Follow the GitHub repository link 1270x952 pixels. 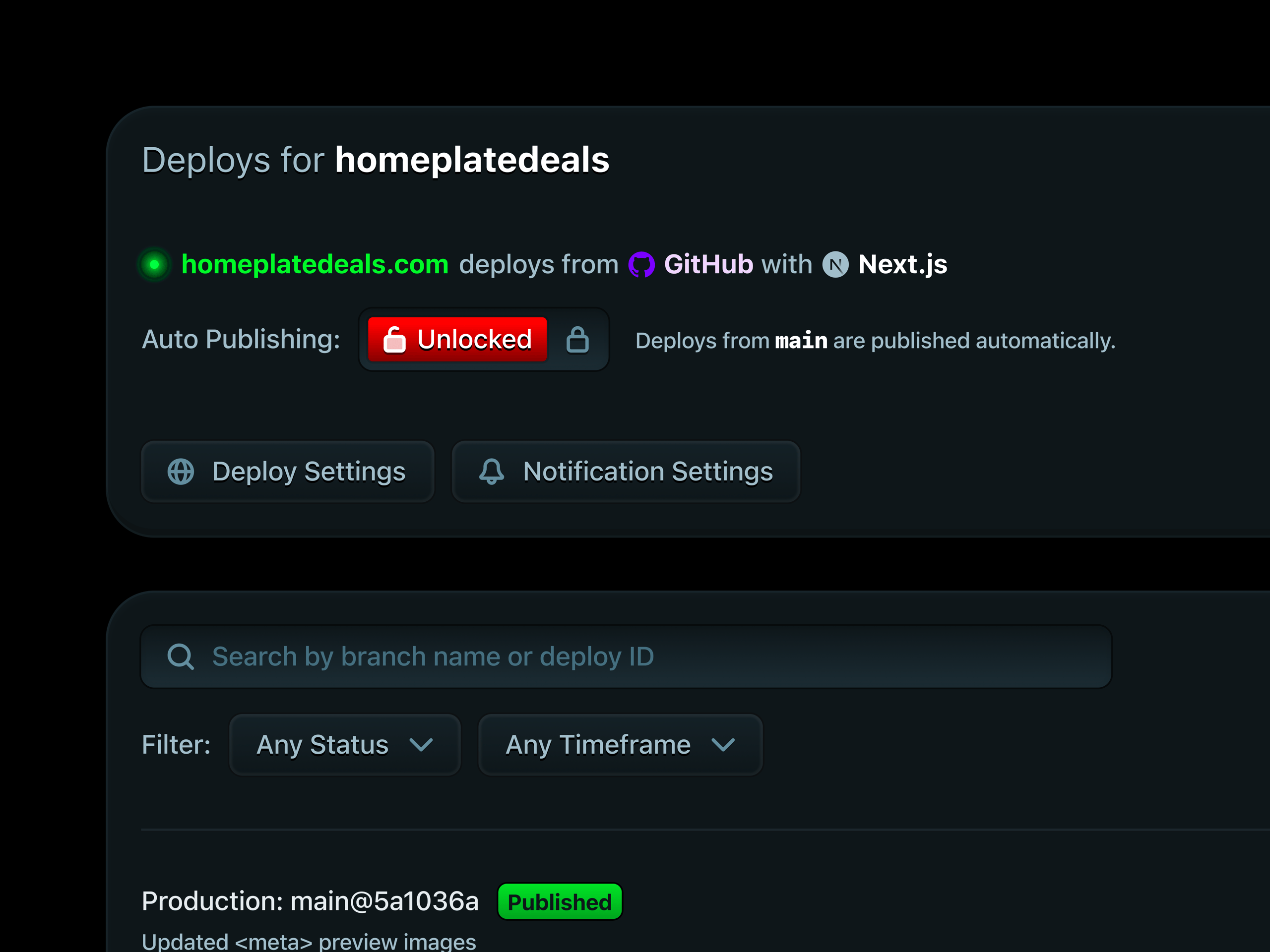pos(708,265)
